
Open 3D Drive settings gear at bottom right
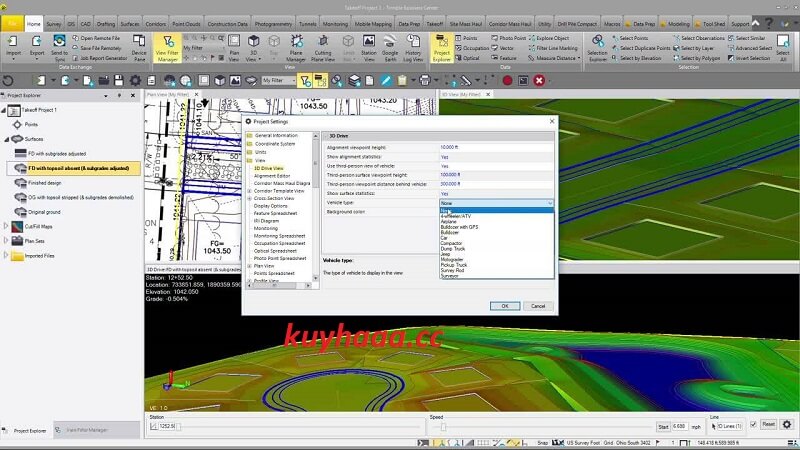pos(787,424)
